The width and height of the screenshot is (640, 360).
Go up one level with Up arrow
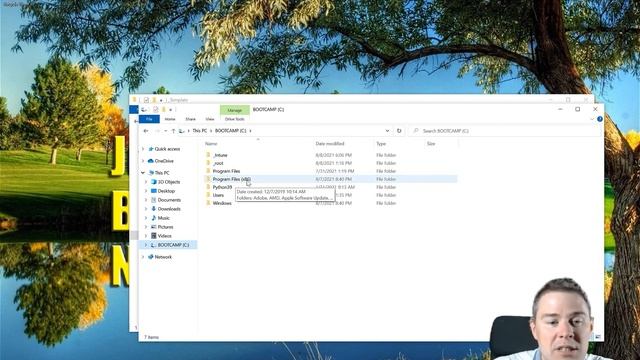point(173,131)
